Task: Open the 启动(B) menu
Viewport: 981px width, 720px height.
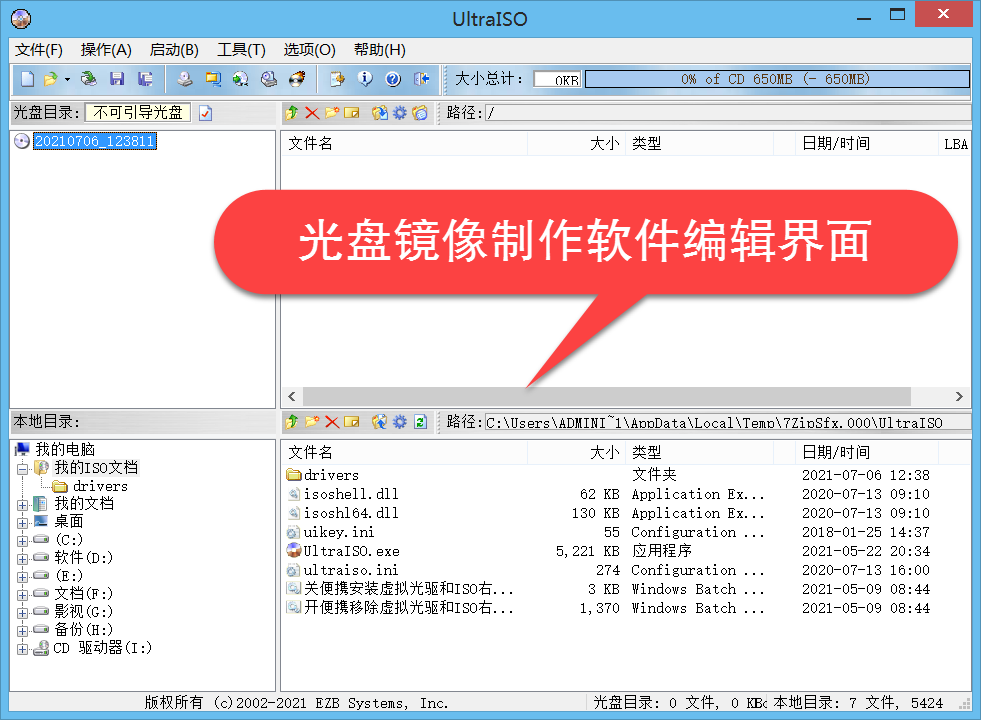Action: pos(174,50)
